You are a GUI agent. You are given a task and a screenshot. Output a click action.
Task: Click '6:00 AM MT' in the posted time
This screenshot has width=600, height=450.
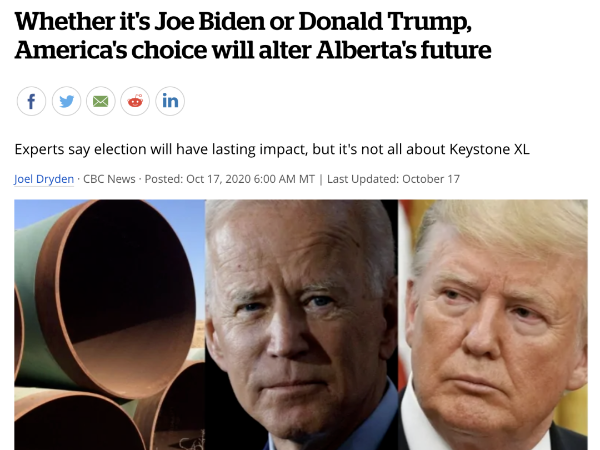[284, 179]
